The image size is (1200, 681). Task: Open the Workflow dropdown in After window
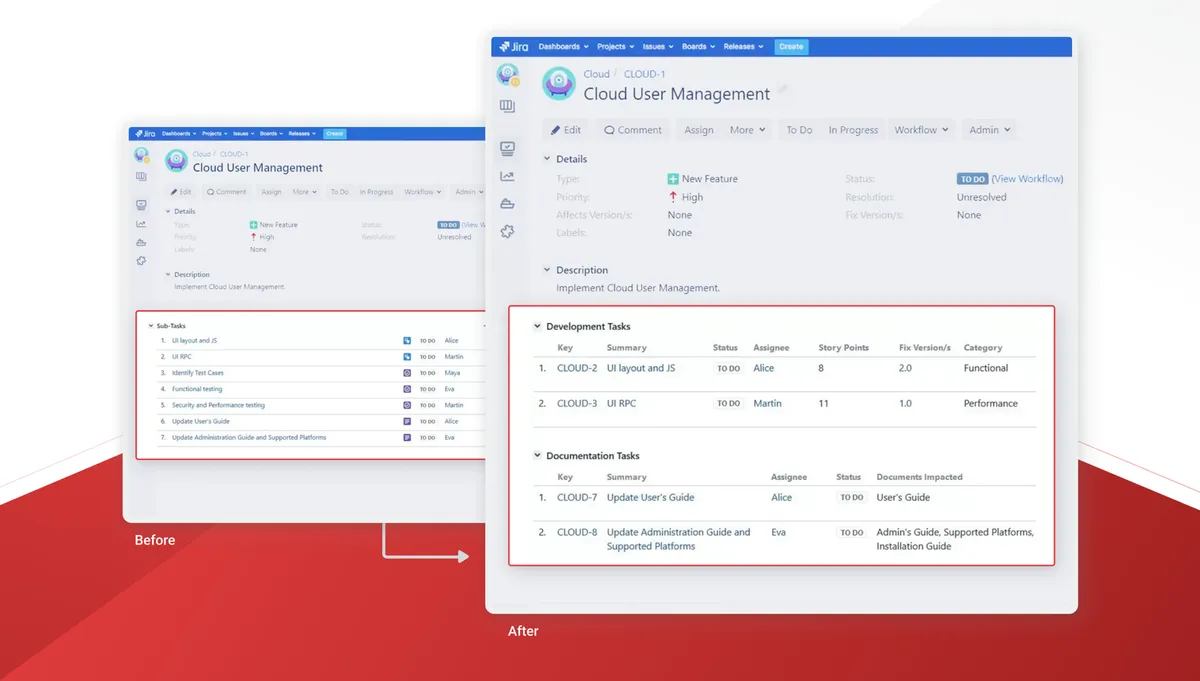(x=921, y=130)
